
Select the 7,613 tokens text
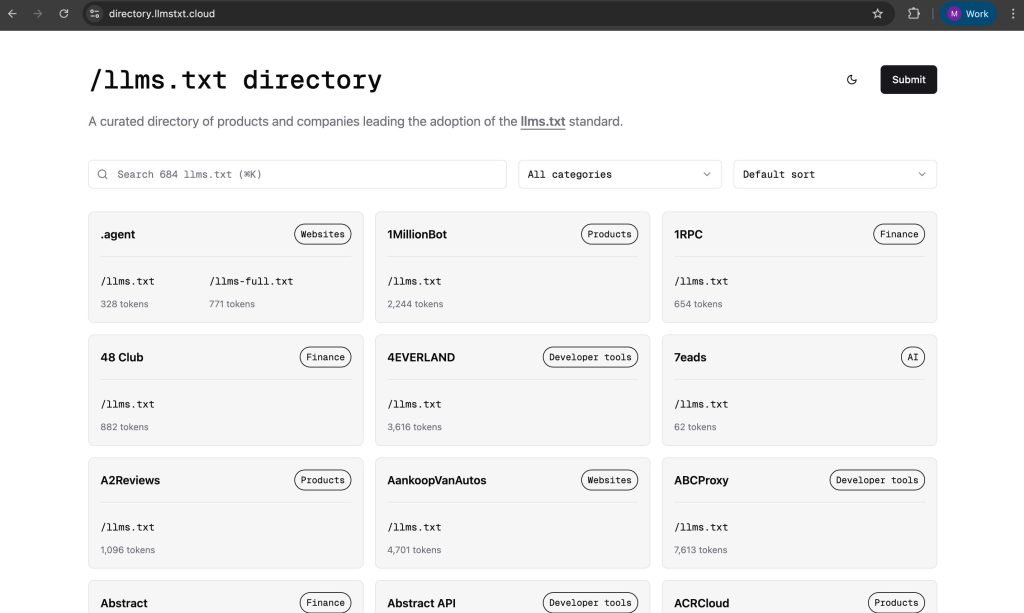[x=700, y=550]
